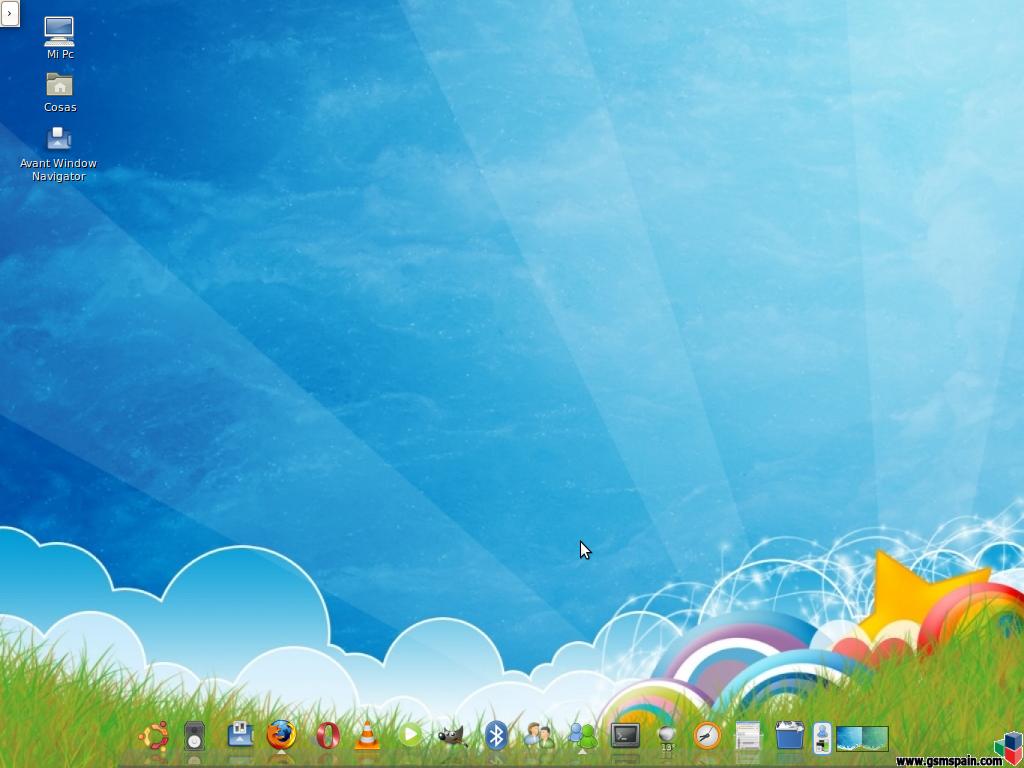The image size is (1024, 768).
Task: Switch to the right workspace thumbnail in the dock
Action: [x=876, y=739]
